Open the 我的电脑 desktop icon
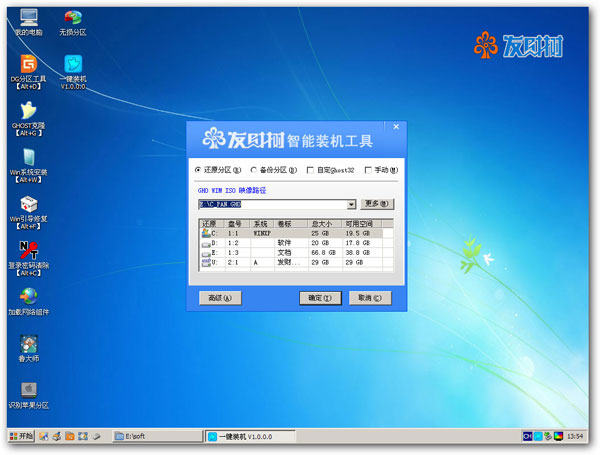 coord(29,22)
